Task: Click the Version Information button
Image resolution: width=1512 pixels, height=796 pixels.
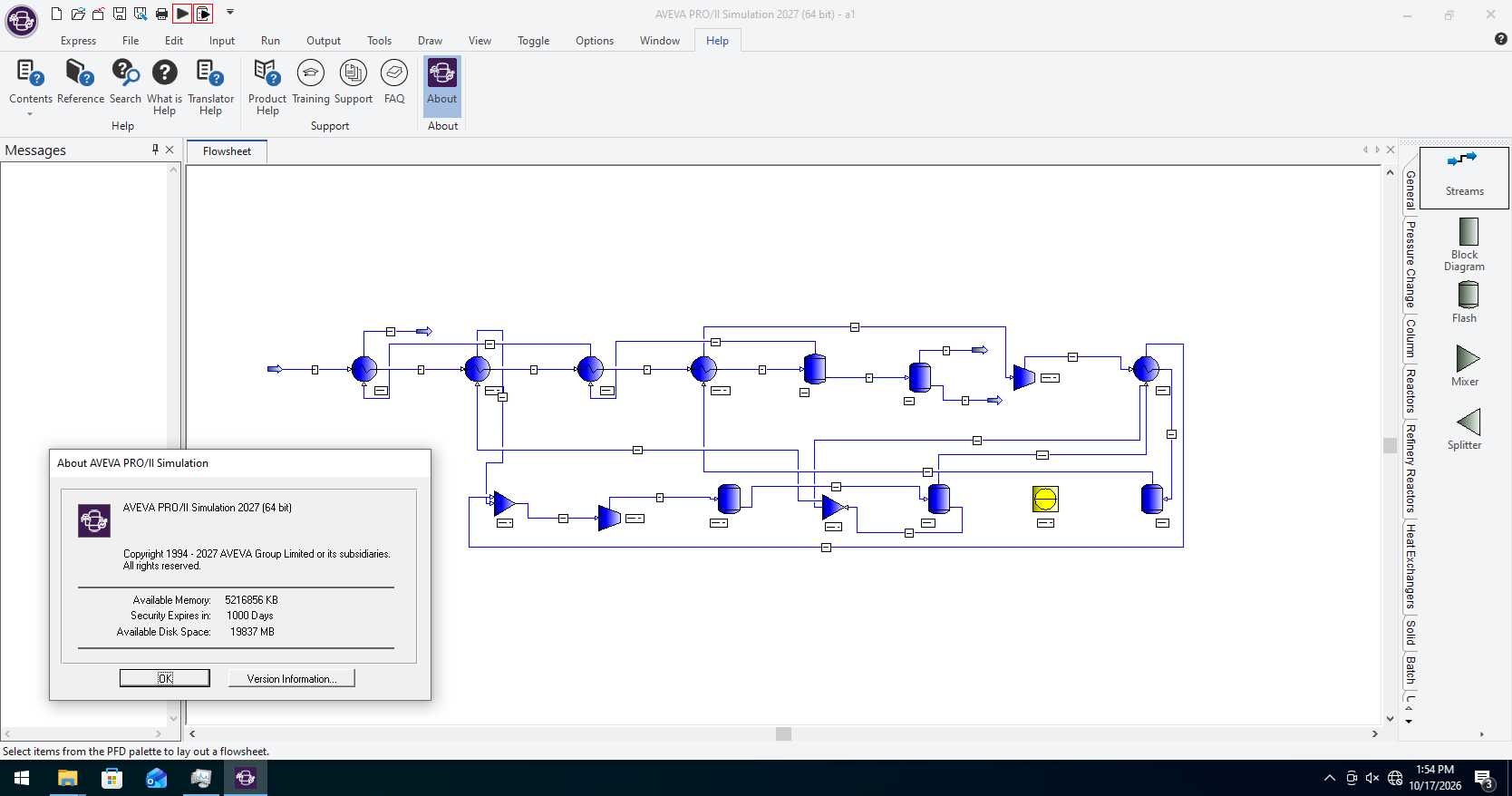Action: 291,678
